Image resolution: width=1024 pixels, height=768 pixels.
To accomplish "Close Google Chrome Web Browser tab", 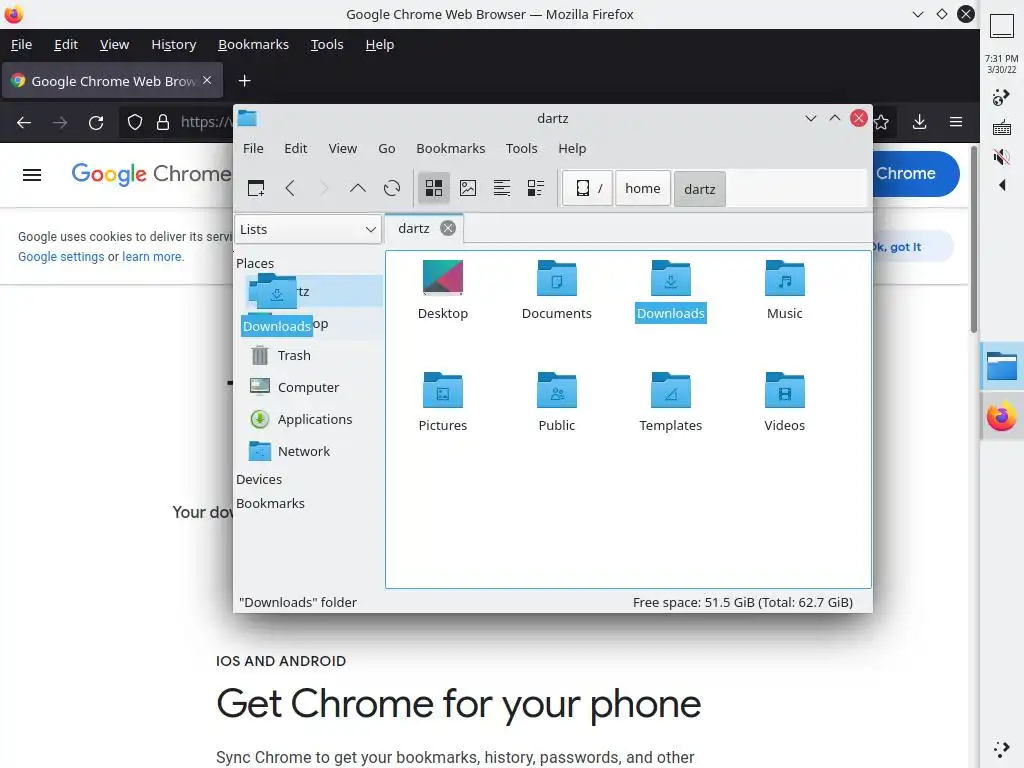I will tap(207, 80).
